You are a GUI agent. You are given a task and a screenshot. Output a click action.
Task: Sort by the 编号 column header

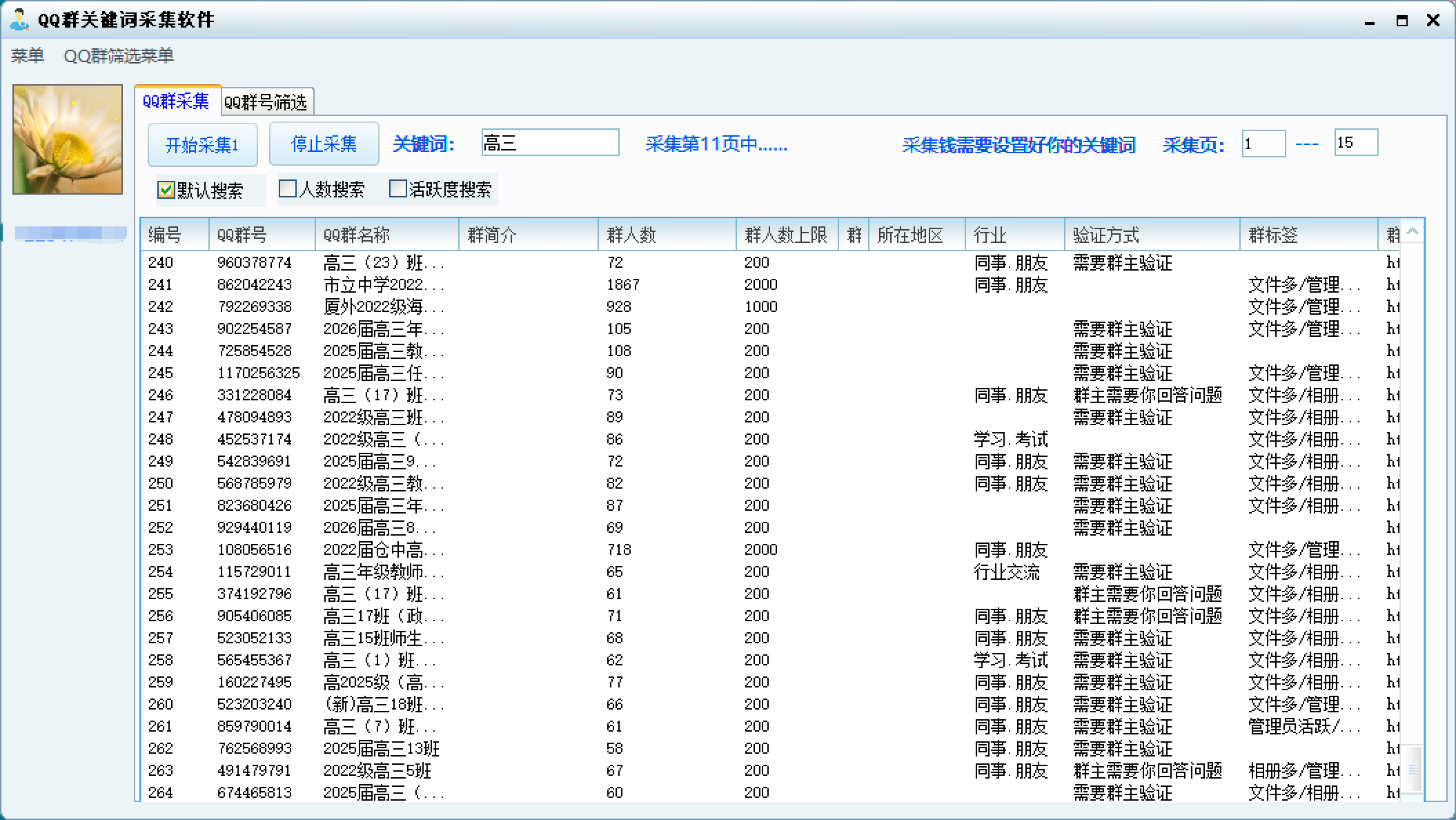tap(175, 235)
